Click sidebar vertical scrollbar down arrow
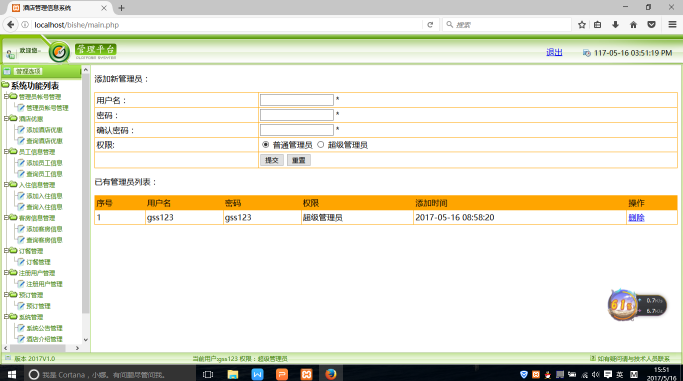Image resolution: width=683 pixels, height=381 pixels. pyautogui.click(x=85, y=340)
